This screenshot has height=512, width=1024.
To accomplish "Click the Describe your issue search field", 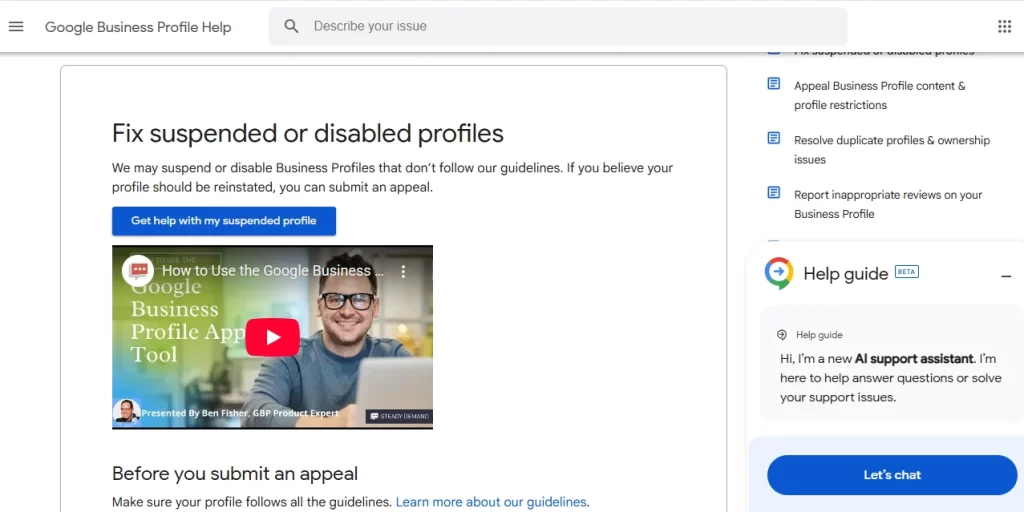I will tap(570, 26).
